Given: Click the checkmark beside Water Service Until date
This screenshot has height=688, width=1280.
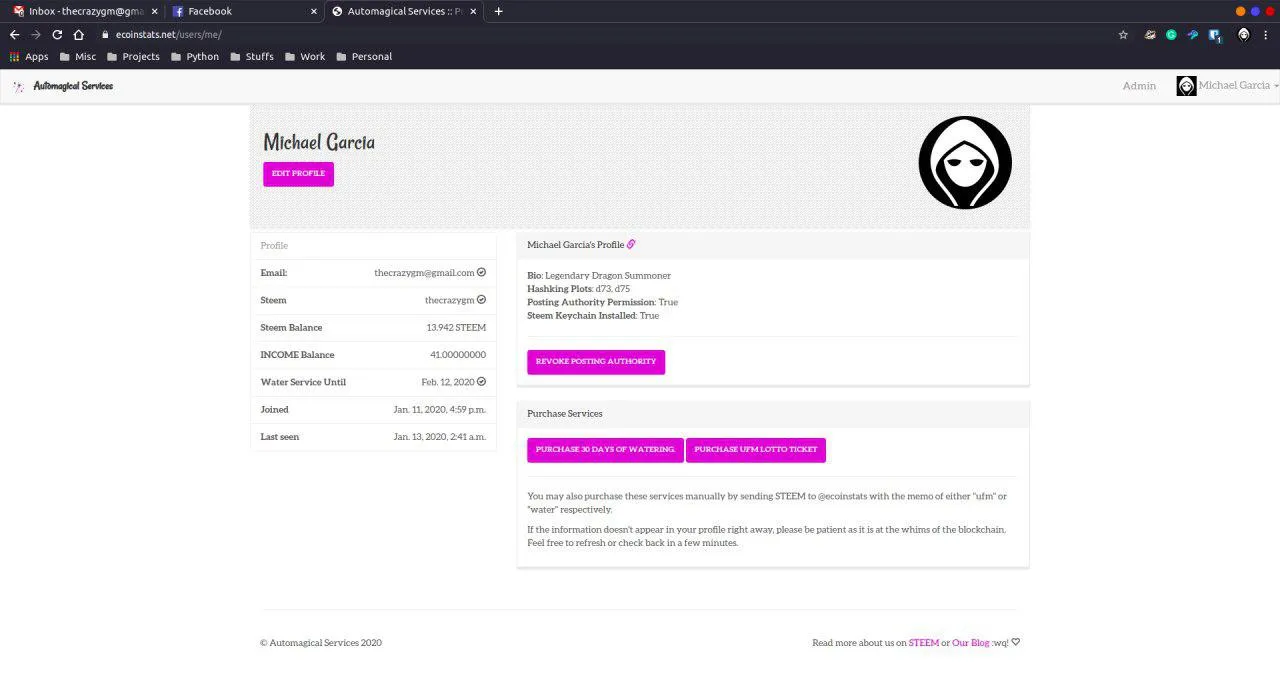Looking at the screenshot, I should [481, 381].
